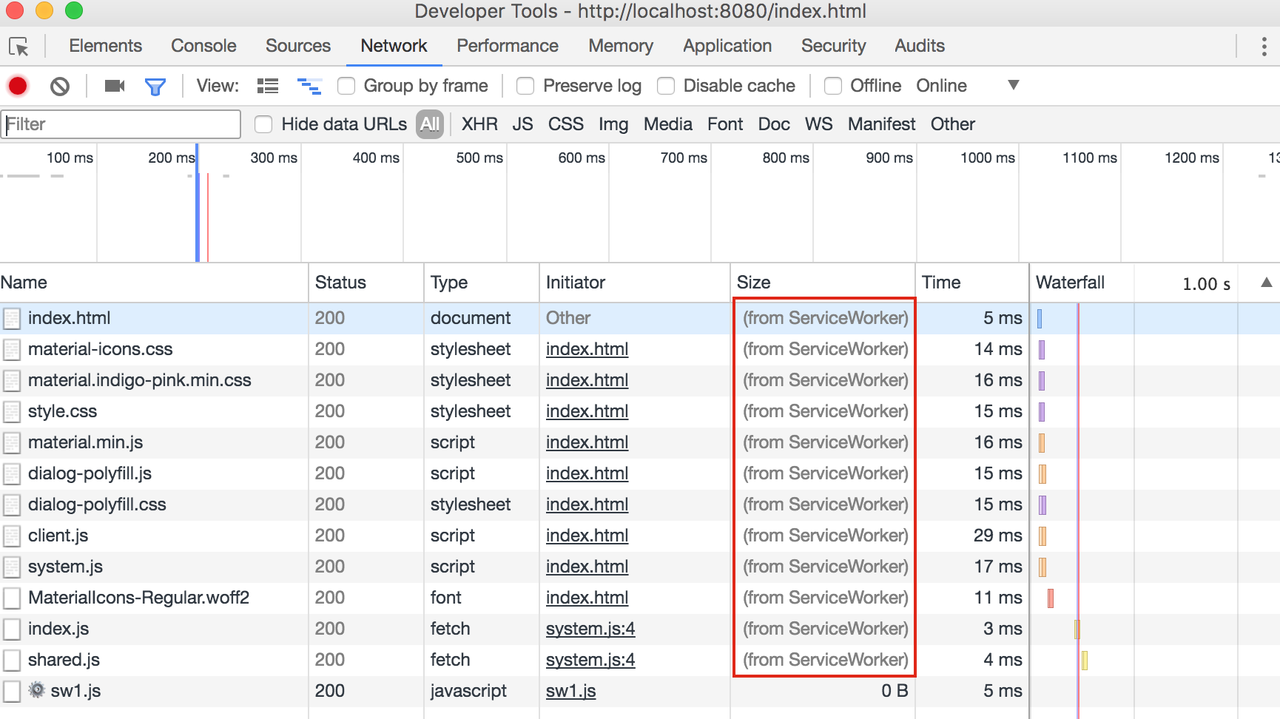This screenshot has height=719, width=1280.
Task: Stop recording network log with red button
Action: tap(17, 86)
